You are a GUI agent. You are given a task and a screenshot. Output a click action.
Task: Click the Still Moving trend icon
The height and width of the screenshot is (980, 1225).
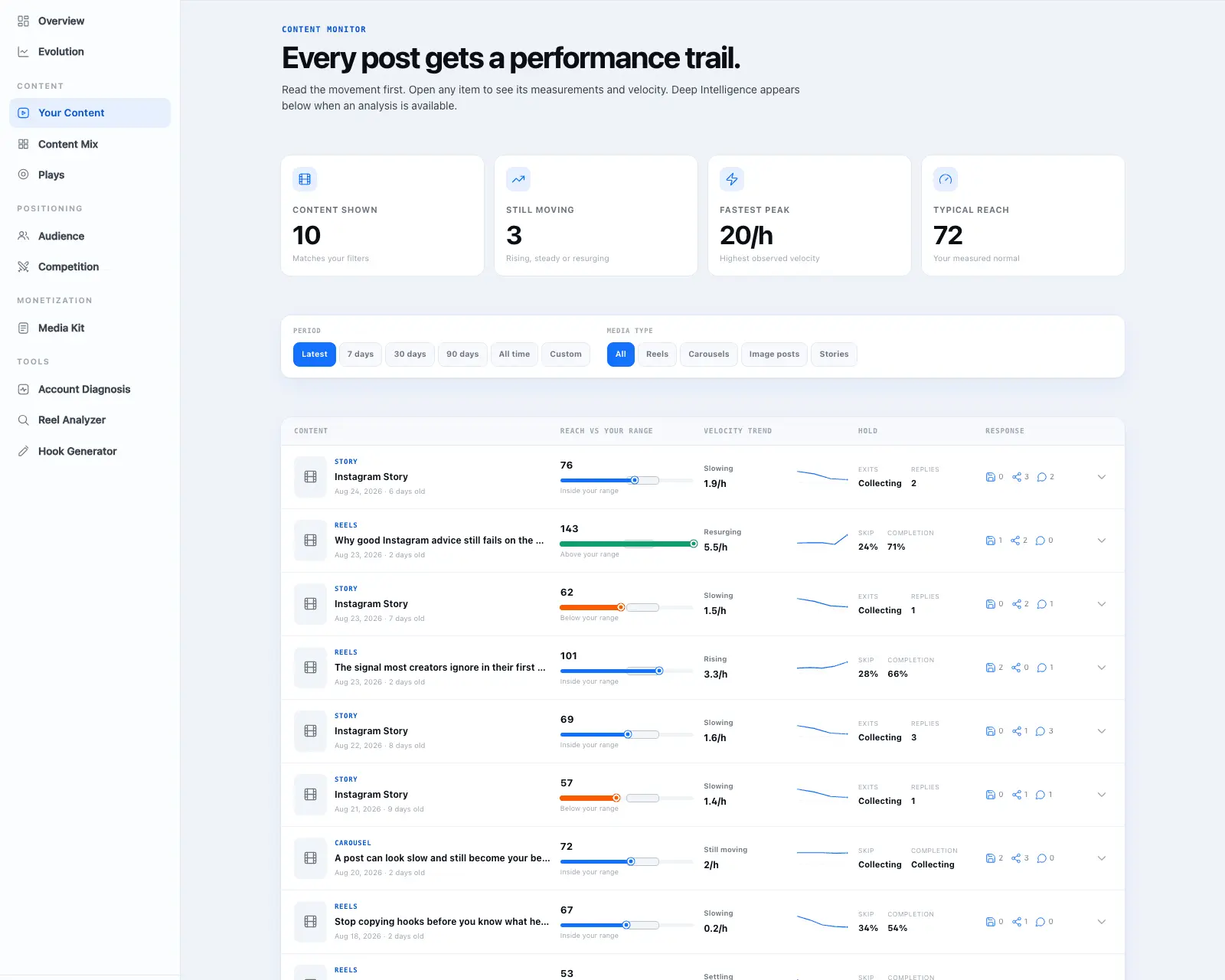[518, 179]
